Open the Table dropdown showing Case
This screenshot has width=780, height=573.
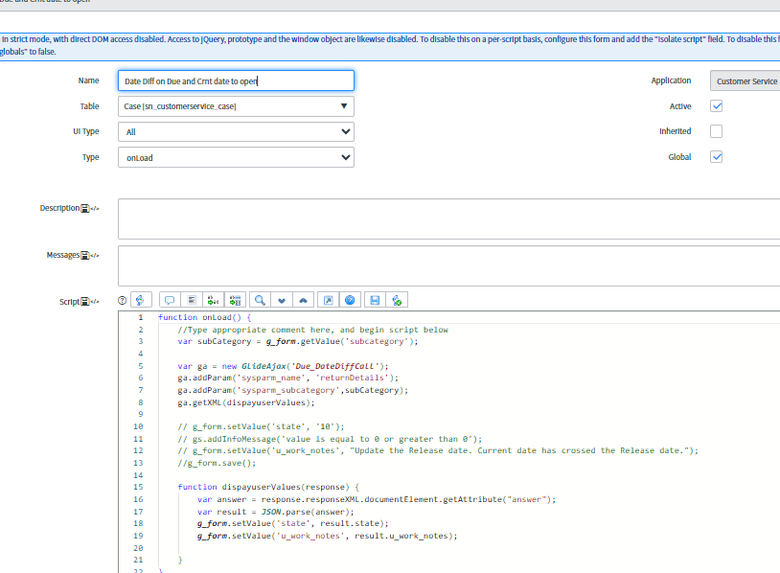click(236, 106)
